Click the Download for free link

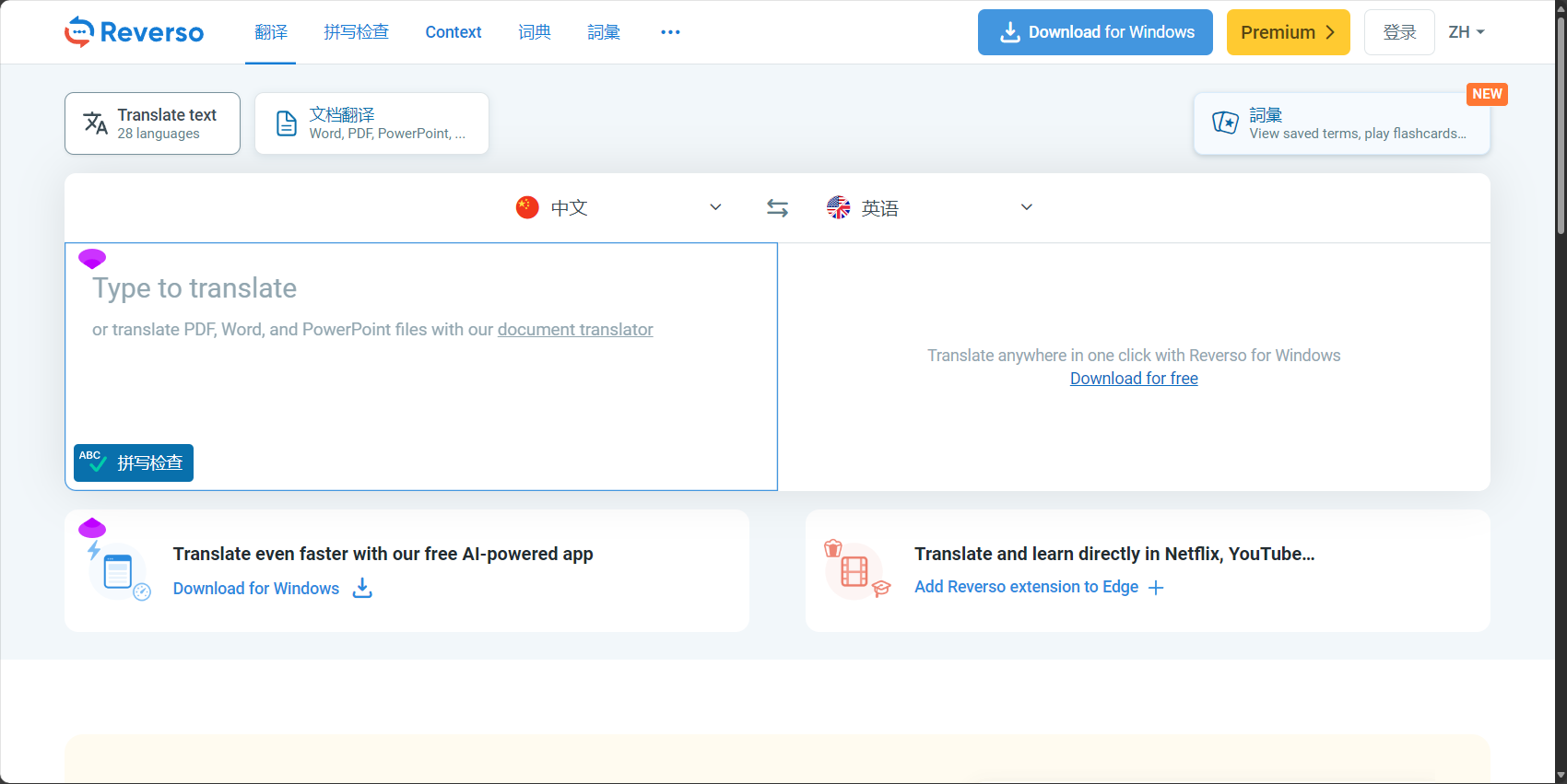point(1134,379)
